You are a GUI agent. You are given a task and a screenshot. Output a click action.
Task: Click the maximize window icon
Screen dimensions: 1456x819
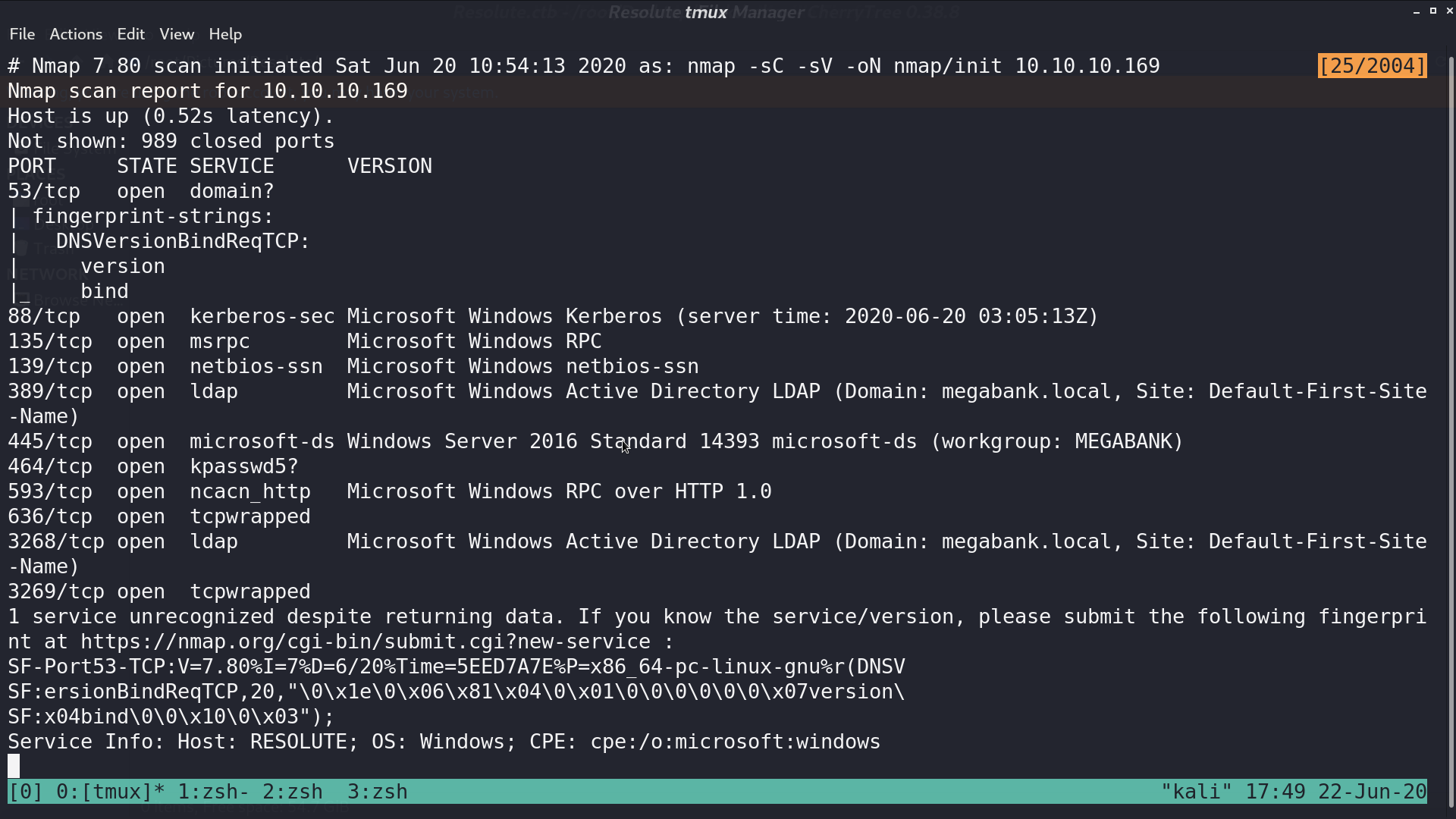click(x=1433, y=11)
